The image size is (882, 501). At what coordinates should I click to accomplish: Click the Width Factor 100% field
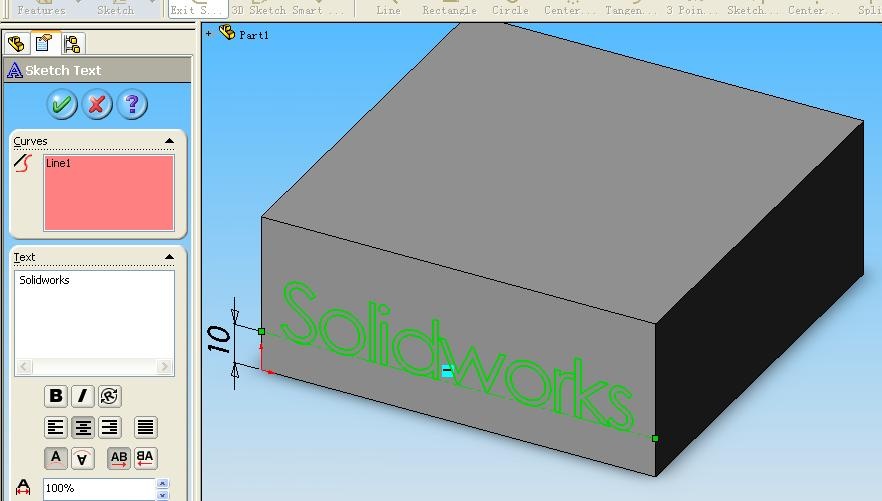tap(99, 489)
